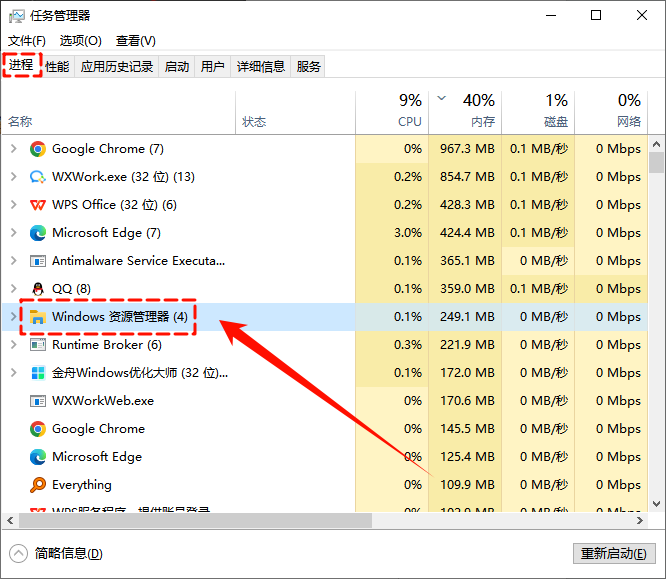
Task: Sort by the CPU column header
Action: click(x=392, y=113)
